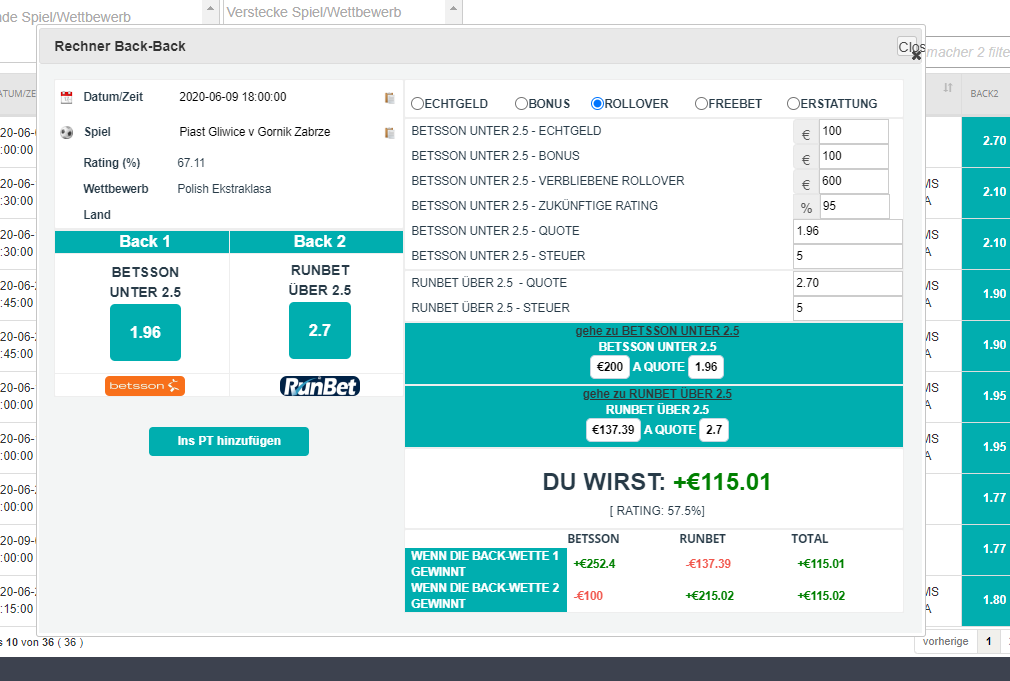Click the sort arrows icon left of BACK2
Screen dimensions: 1010x681
coord(948,88)
